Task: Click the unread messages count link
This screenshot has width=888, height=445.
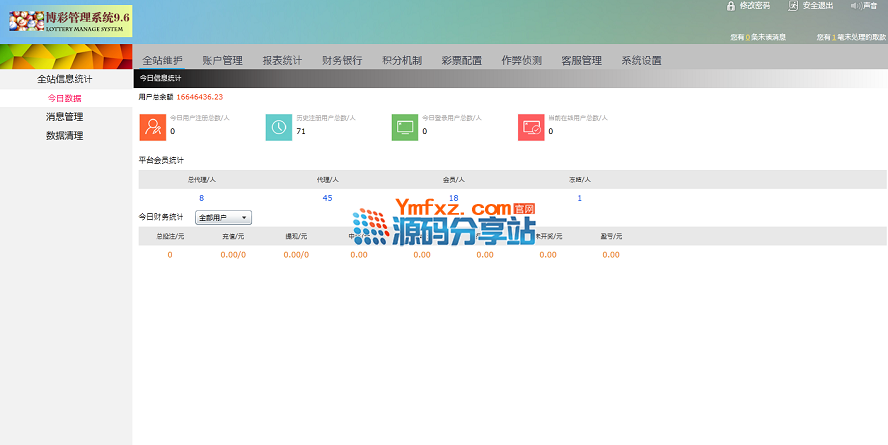Action: pos(749,37)
